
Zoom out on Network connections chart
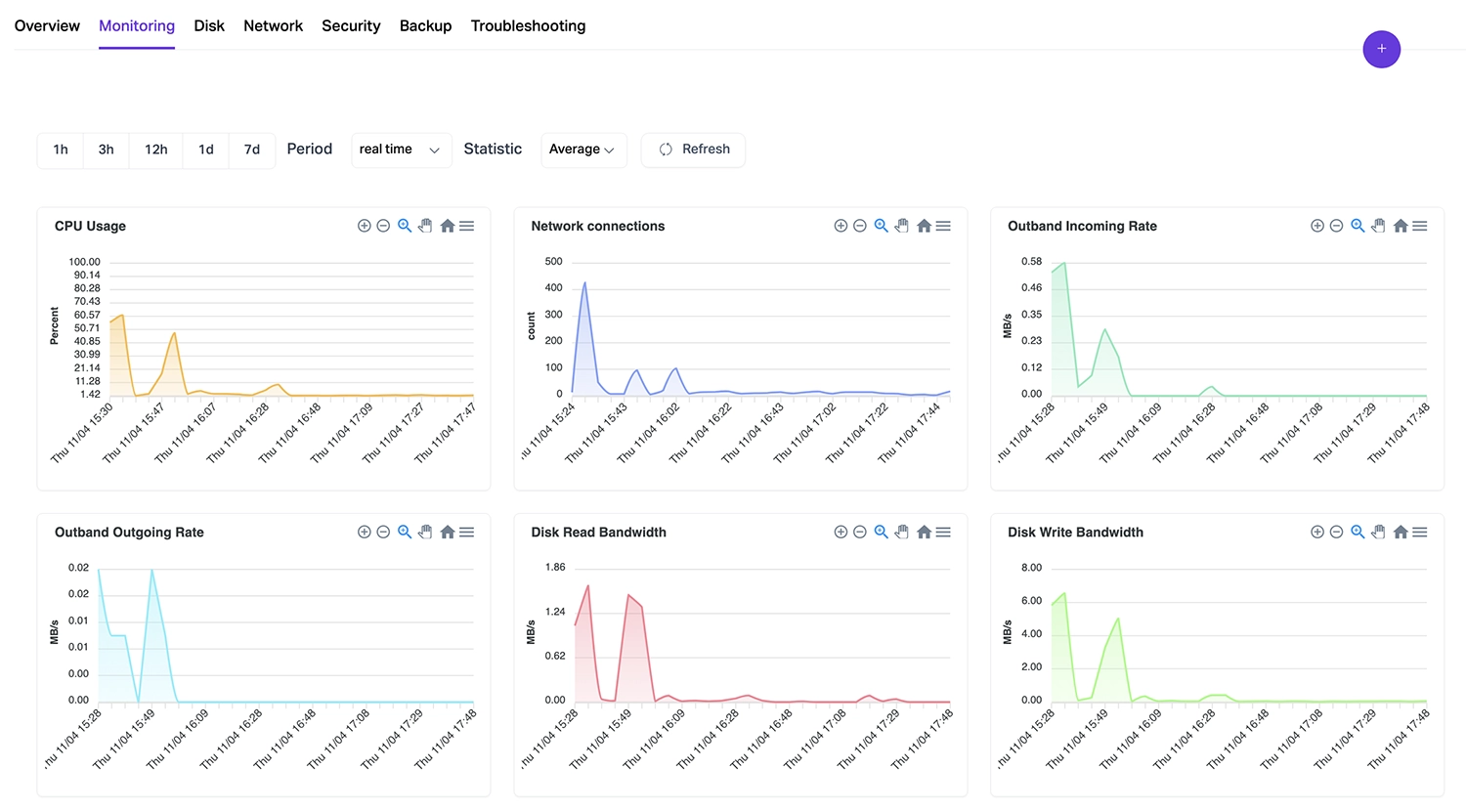860,226
